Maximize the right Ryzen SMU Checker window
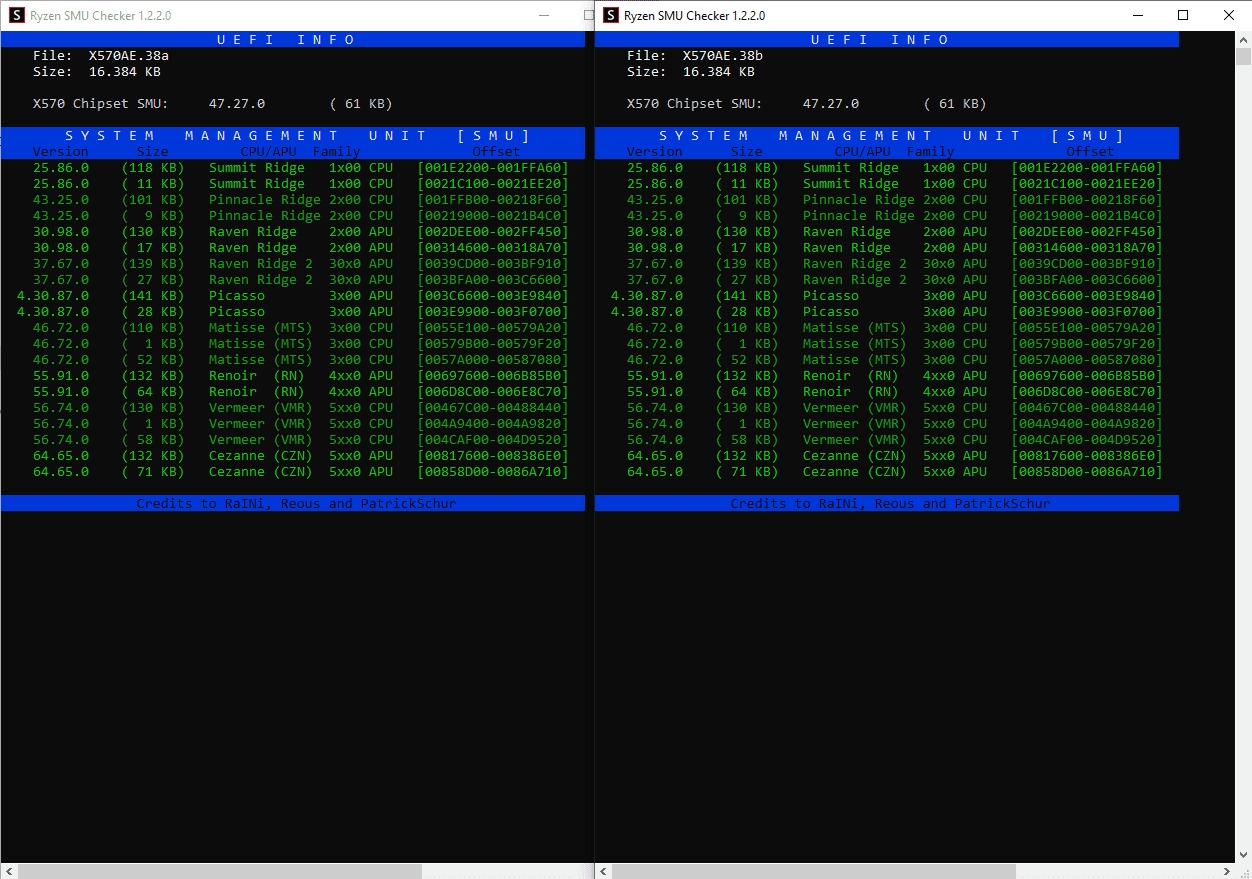Screen dimensions: 1252x879 coord(1183,15)
